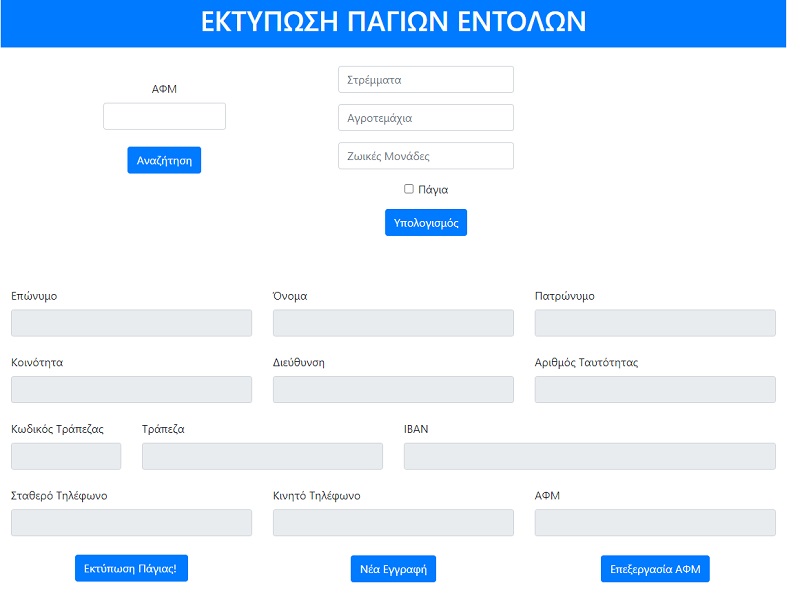Select the Σταθερό Τηλέφωνο field
The height and width of the screenshot is (600, 800).
pos(131,523)
